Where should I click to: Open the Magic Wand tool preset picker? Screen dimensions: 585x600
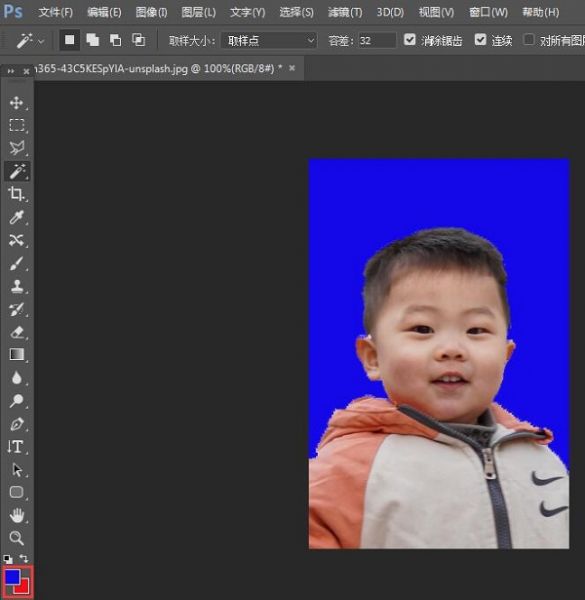tap(30, 41)
